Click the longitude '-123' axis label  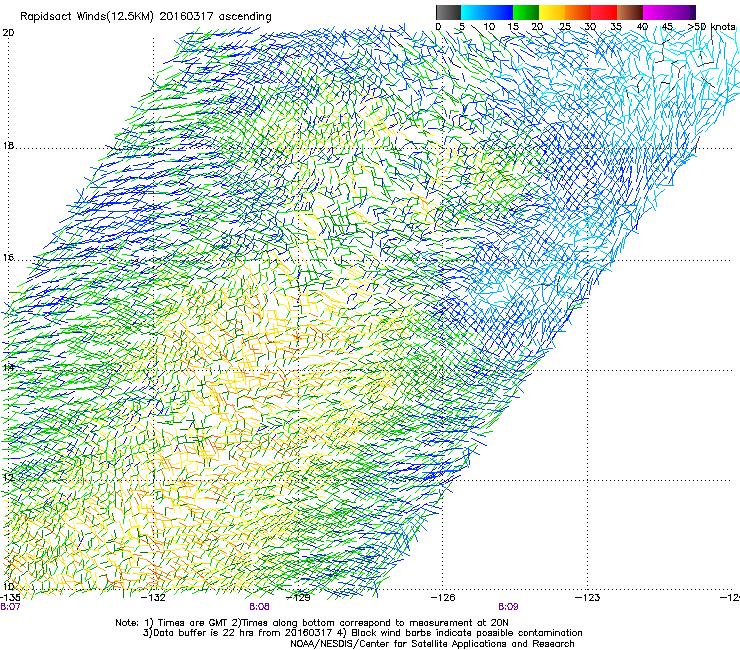(x=588, y=598)
